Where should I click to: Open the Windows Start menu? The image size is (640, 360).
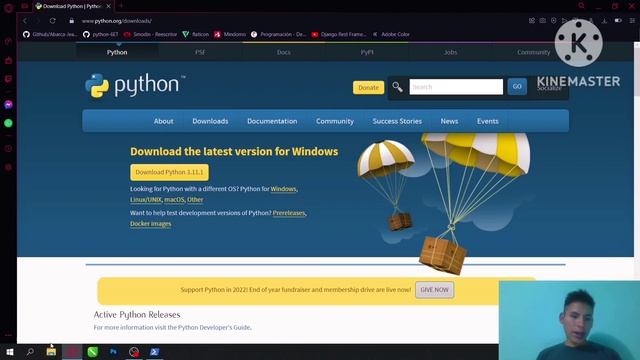(10, 352)
